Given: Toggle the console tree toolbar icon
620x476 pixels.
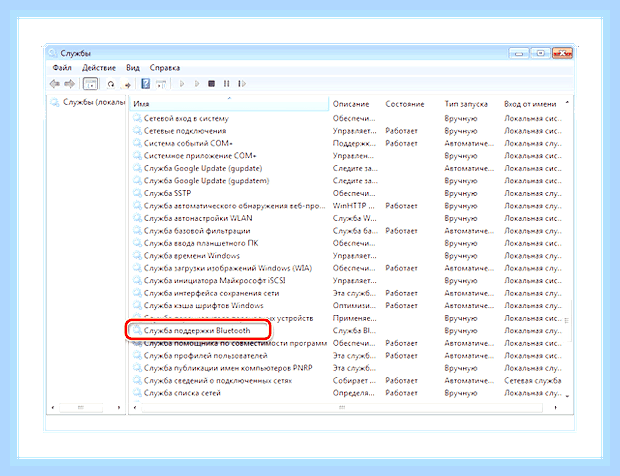Looking at the screenshot, I should click(90, 84).
